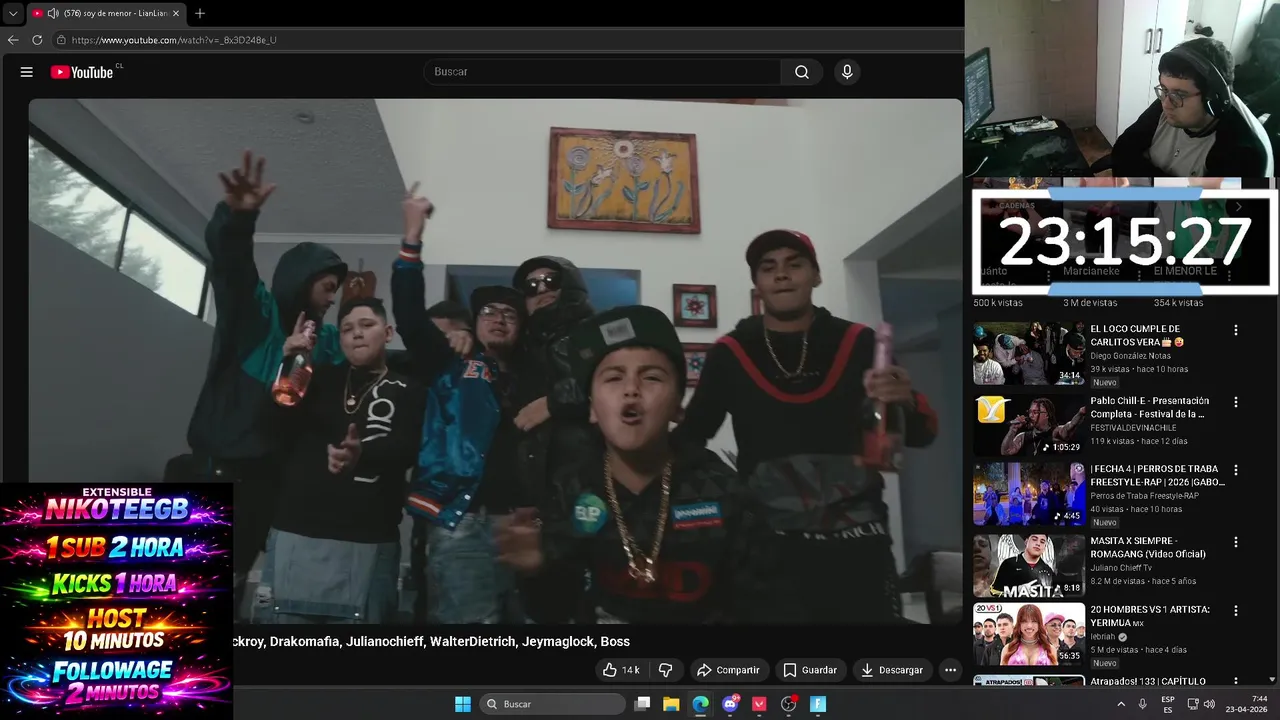
Task: Open options menu for 'PERROS DE TRABA' video
Action: point(1236,470)
